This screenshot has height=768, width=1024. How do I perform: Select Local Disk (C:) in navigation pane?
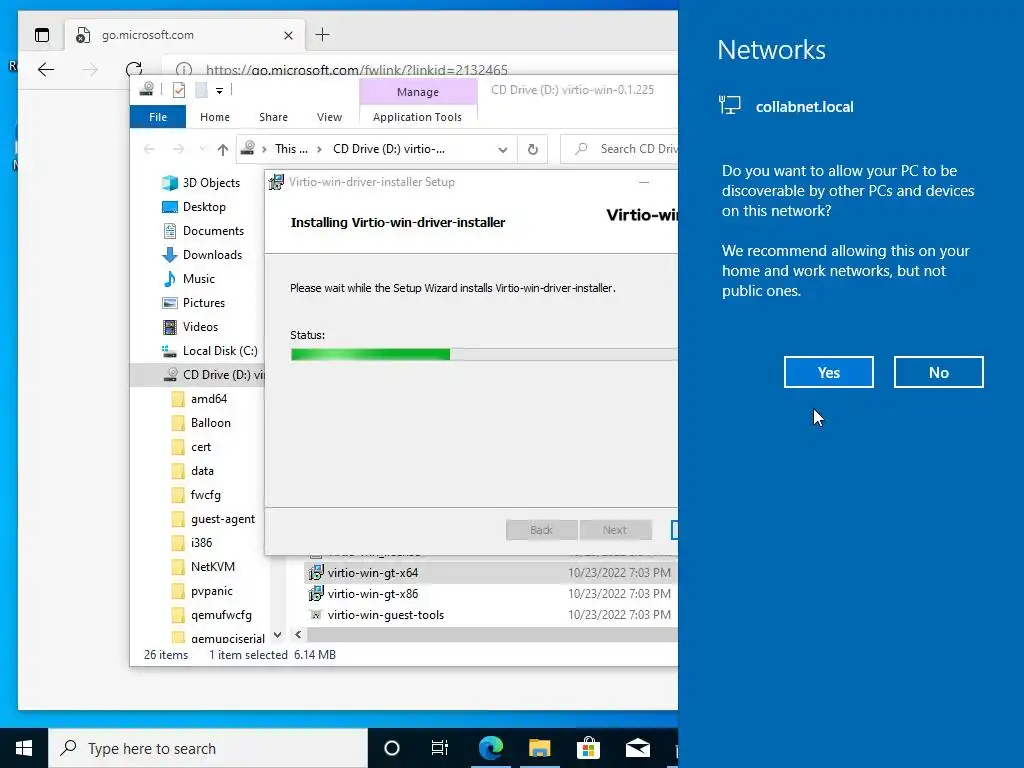[210, 351]
